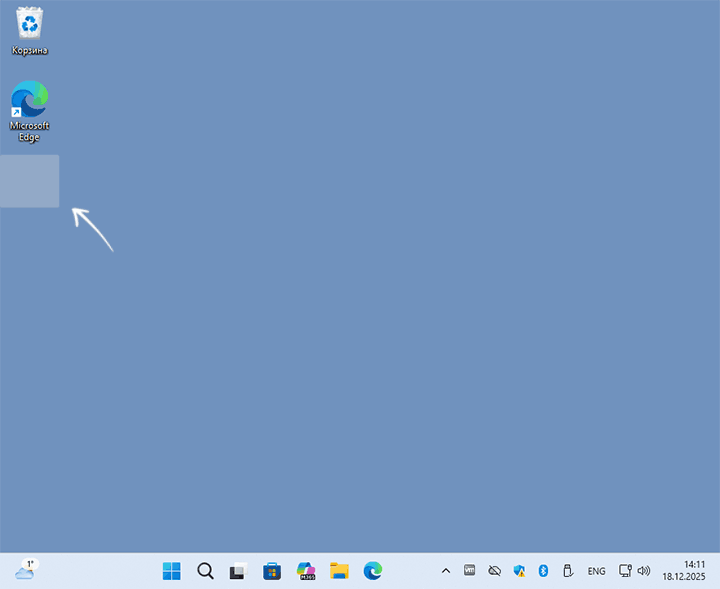Open Task View on taskbar

pyautogui.click(x=238, y=571)
